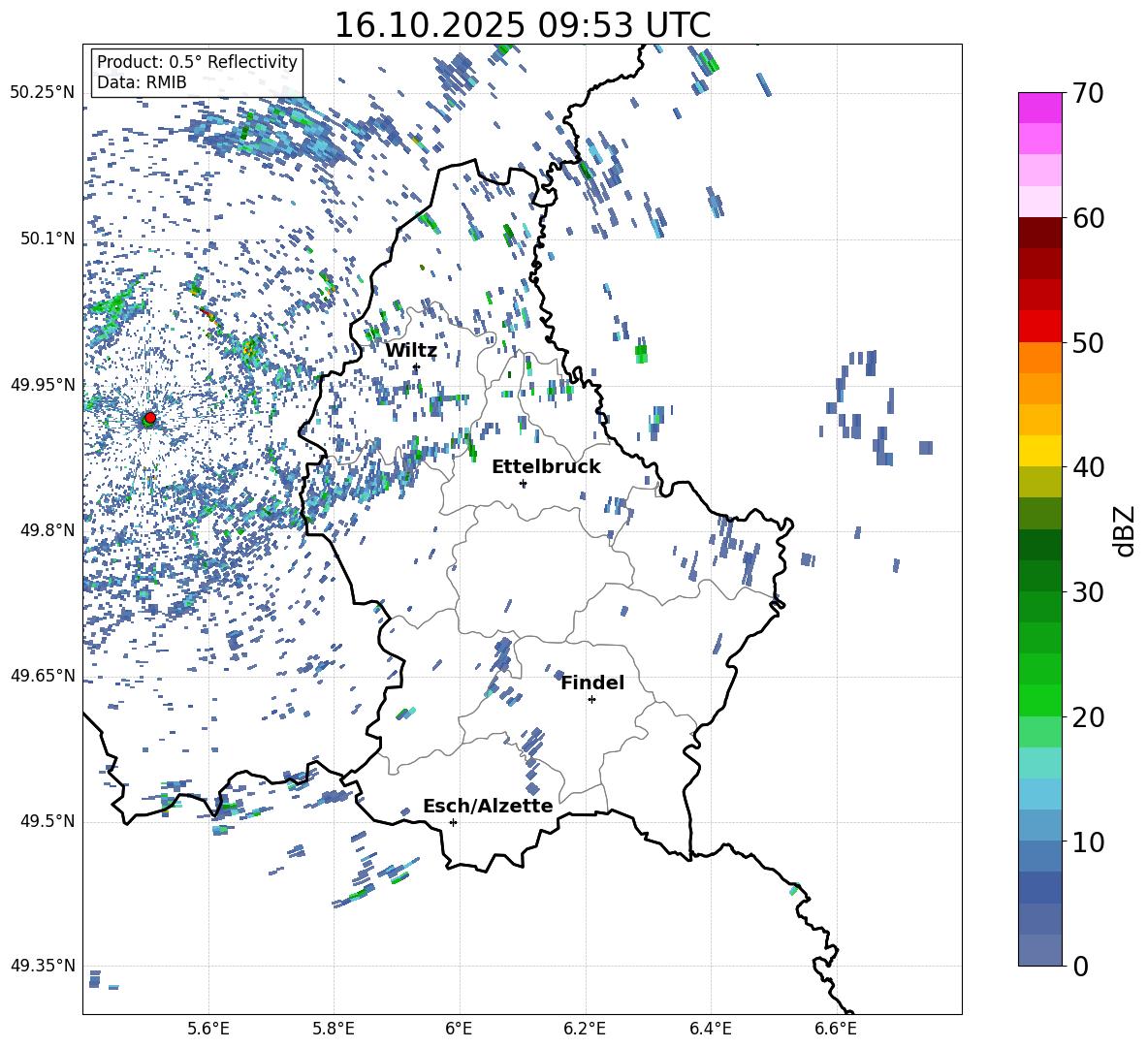Click the Wiltz station cross marker

(416, 366)
